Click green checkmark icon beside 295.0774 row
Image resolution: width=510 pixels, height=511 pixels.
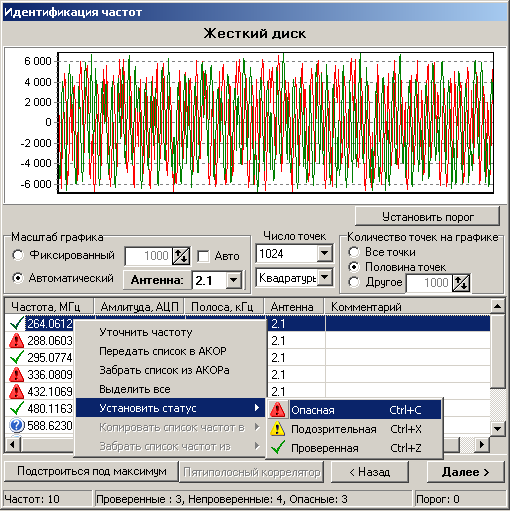click(x=17, y=357)
